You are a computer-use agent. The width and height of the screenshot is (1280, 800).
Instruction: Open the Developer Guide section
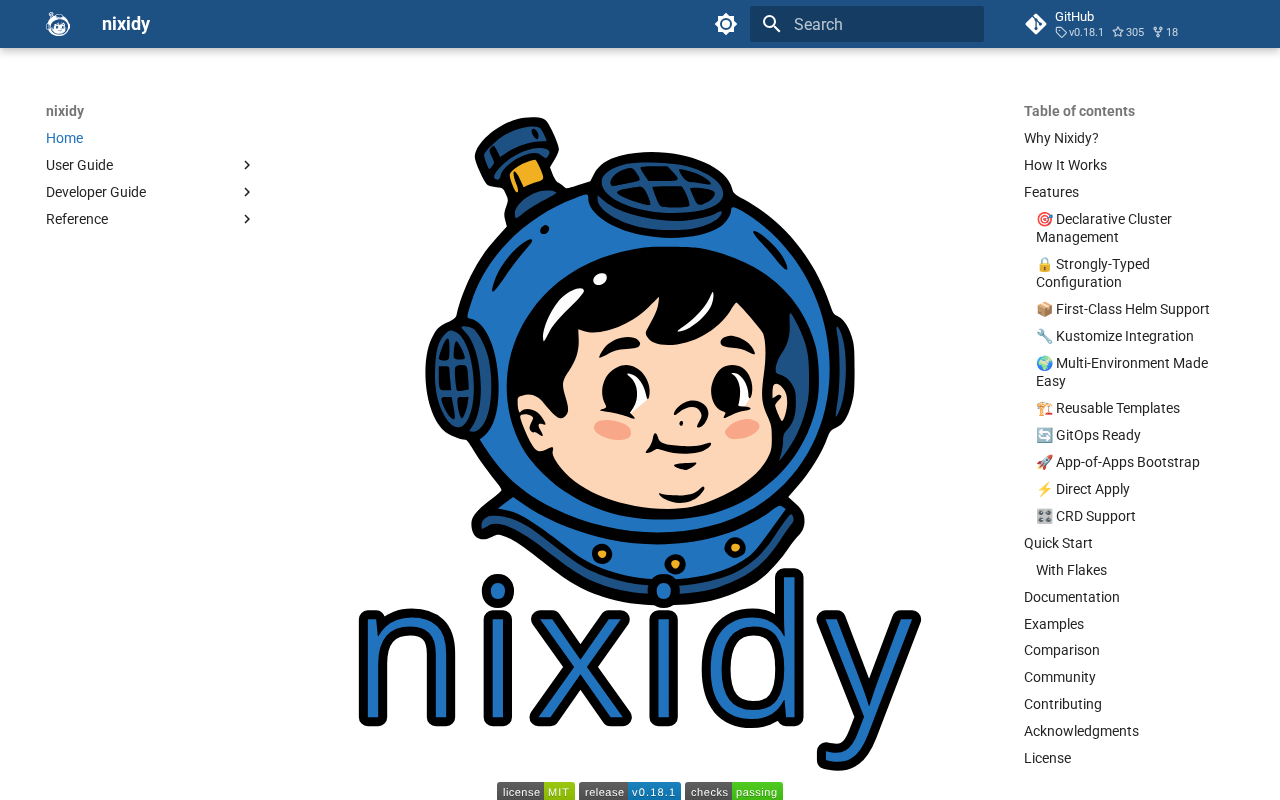pos(96,192)
